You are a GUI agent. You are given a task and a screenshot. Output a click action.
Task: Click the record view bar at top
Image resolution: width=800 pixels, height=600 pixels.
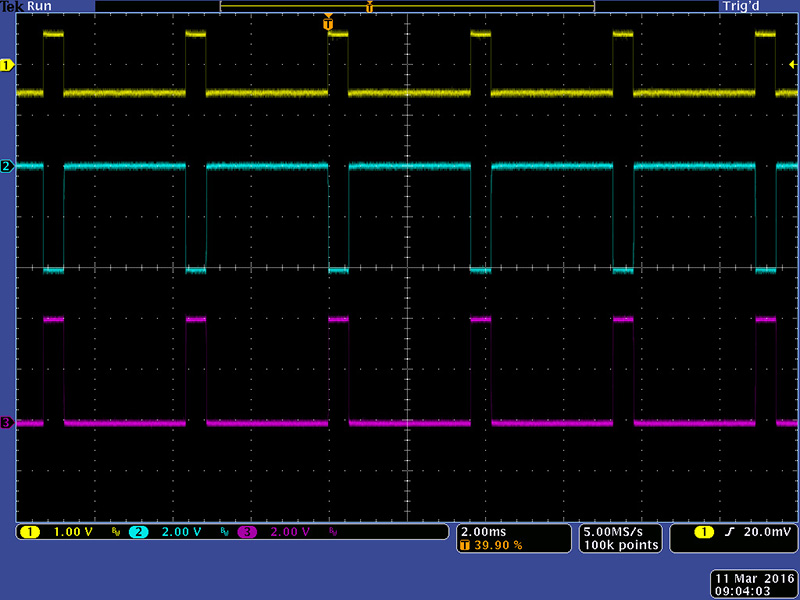[407, 6]
